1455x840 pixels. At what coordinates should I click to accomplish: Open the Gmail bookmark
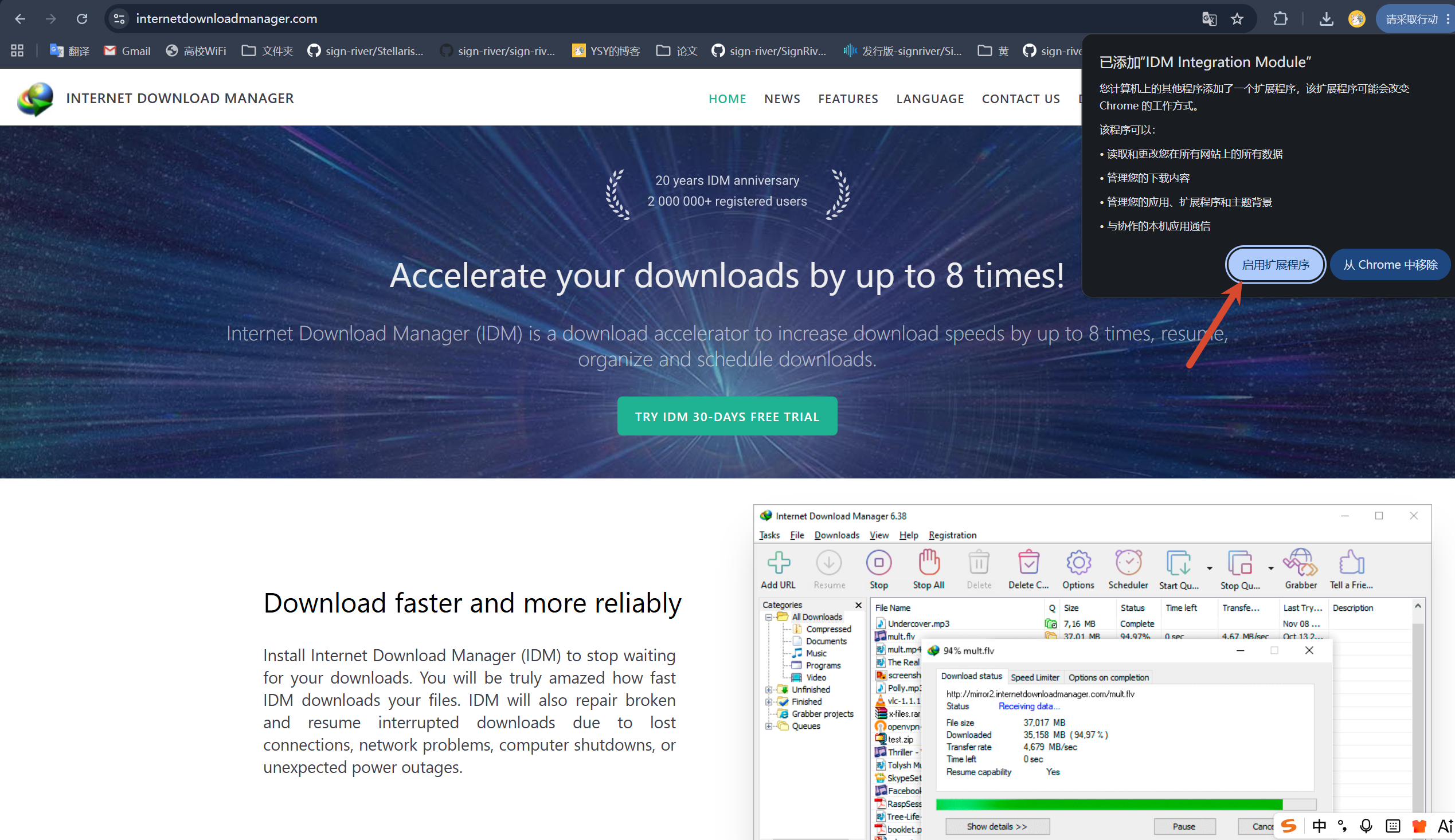(127, 51)
